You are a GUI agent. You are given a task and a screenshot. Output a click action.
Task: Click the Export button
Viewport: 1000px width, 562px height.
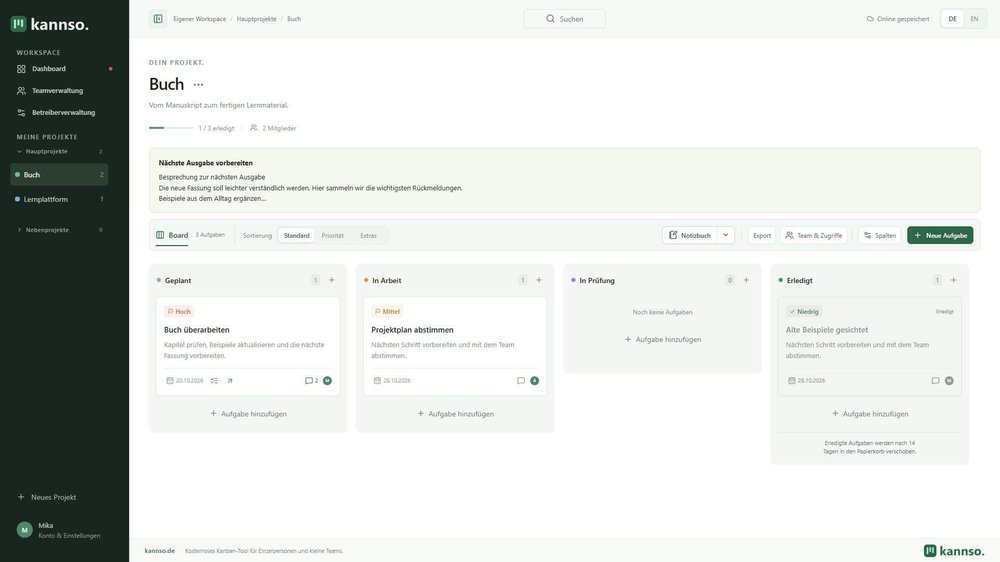click(762, 235)
